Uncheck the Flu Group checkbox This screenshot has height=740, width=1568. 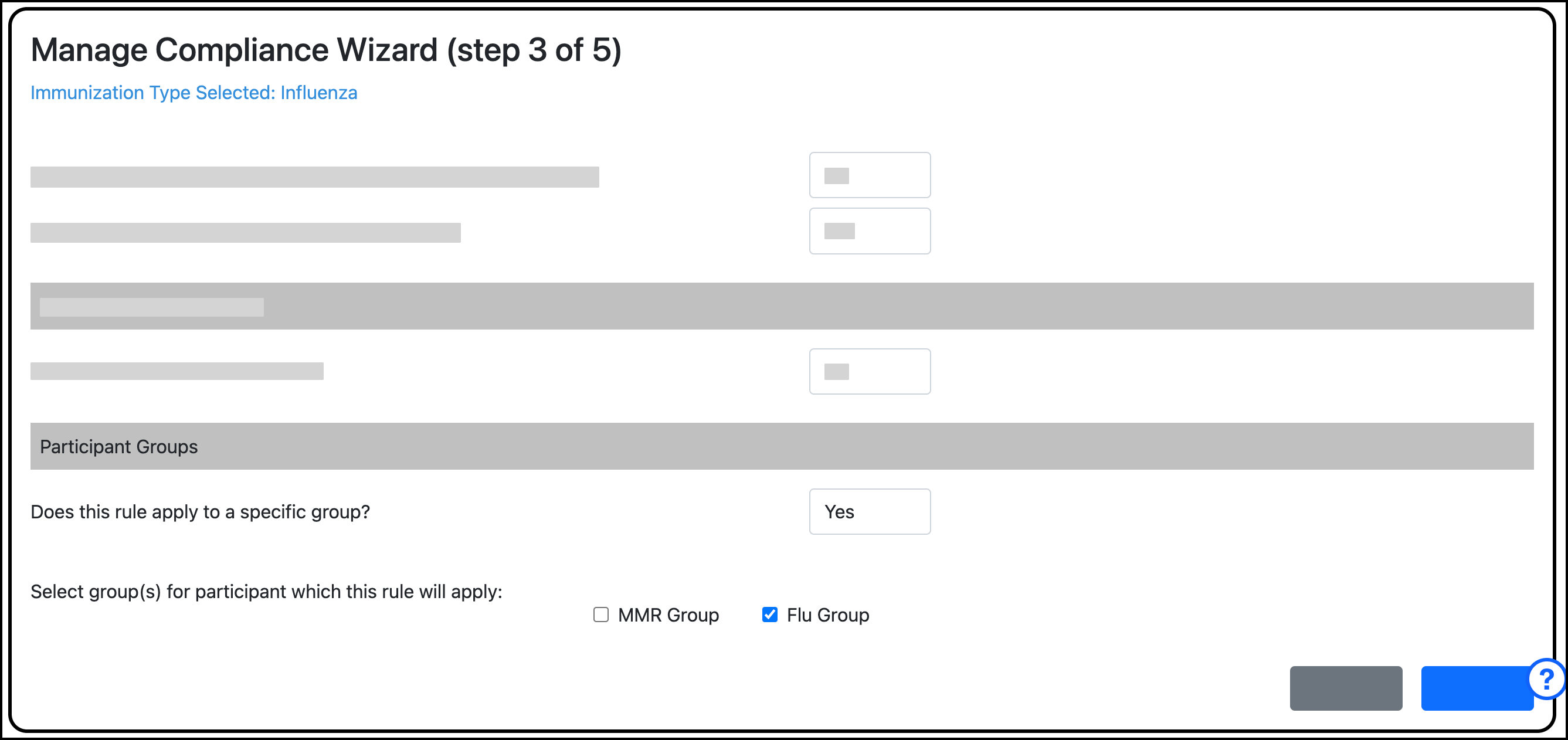[x=769, y=615]
